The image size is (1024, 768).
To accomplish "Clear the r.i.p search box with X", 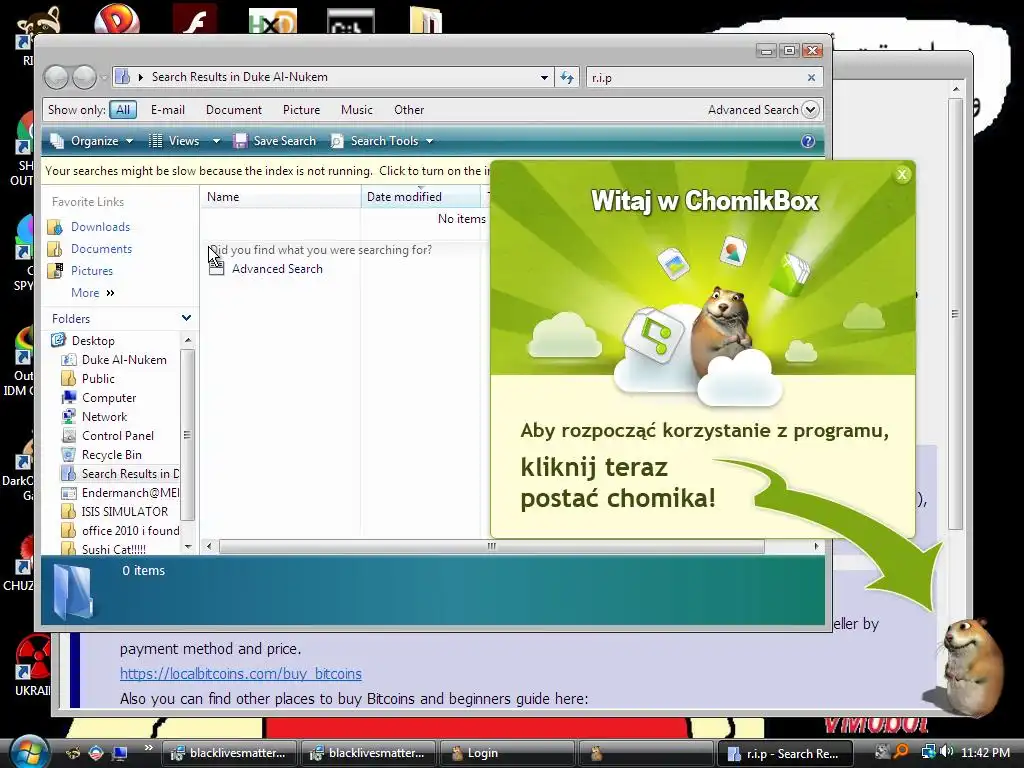I will coord(811,77).
